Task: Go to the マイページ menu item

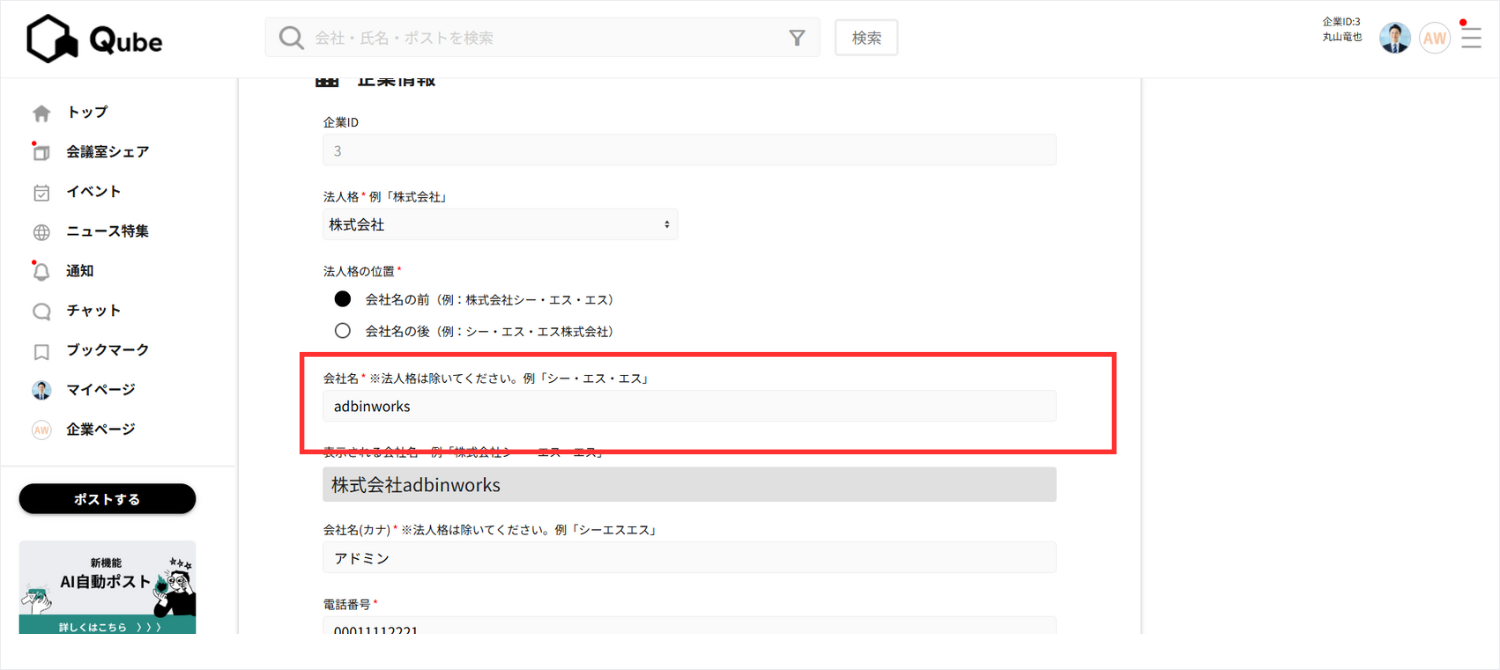Action: [40, 389]
